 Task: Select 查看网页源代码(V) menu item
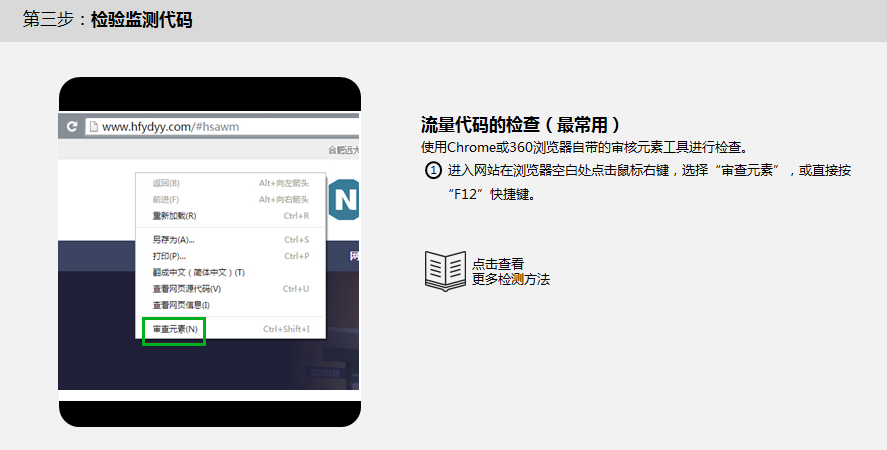click(x=186, y=288)
